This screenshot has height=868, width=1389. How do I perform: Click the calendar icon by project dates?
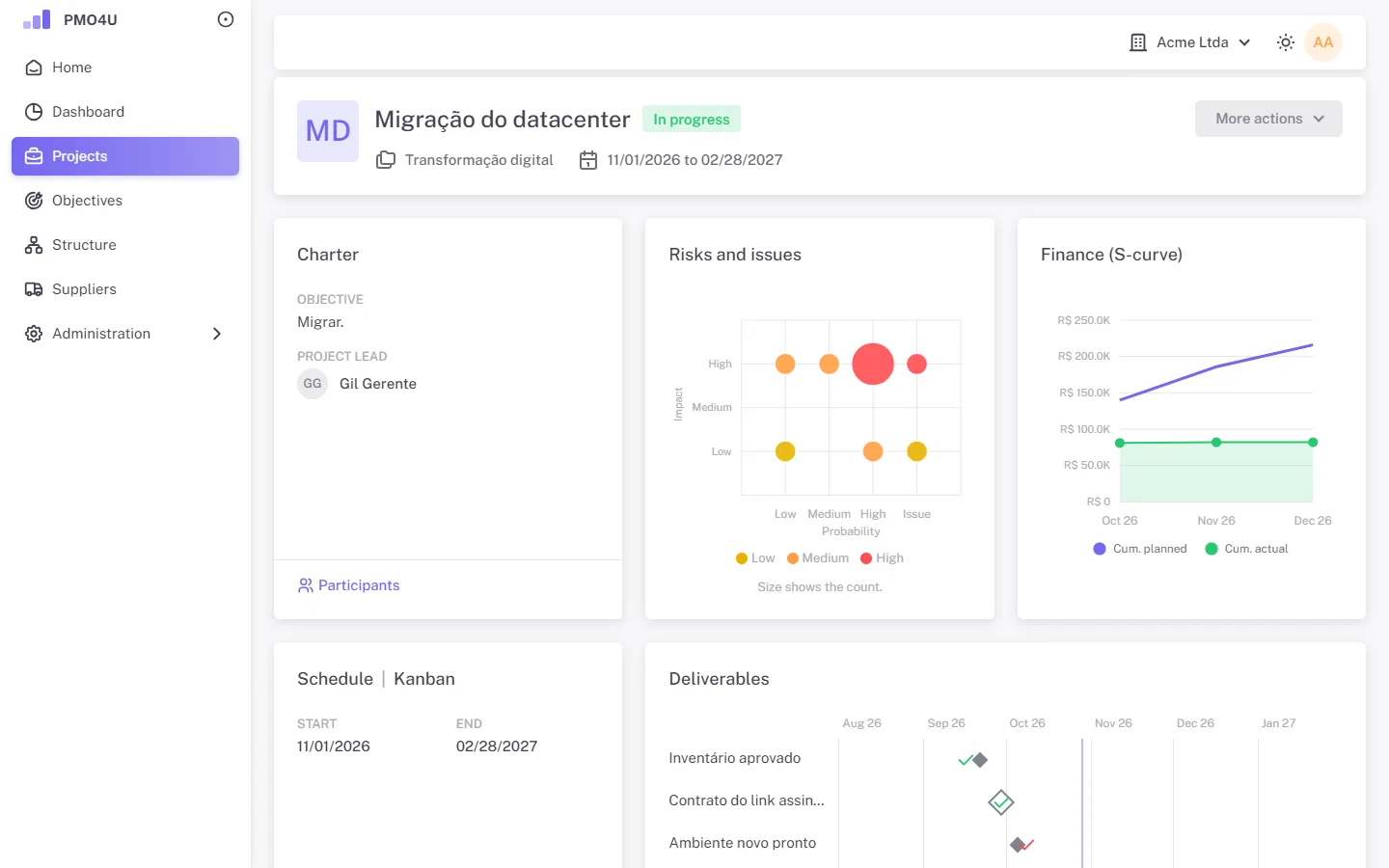(x=588, y=160)
